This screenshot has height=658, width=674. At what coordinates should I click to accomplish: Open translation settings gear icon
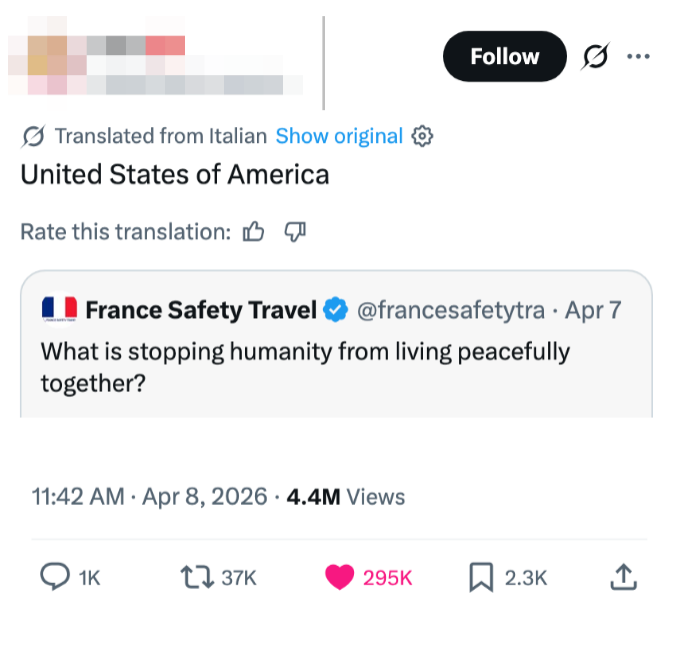point(422,136)
